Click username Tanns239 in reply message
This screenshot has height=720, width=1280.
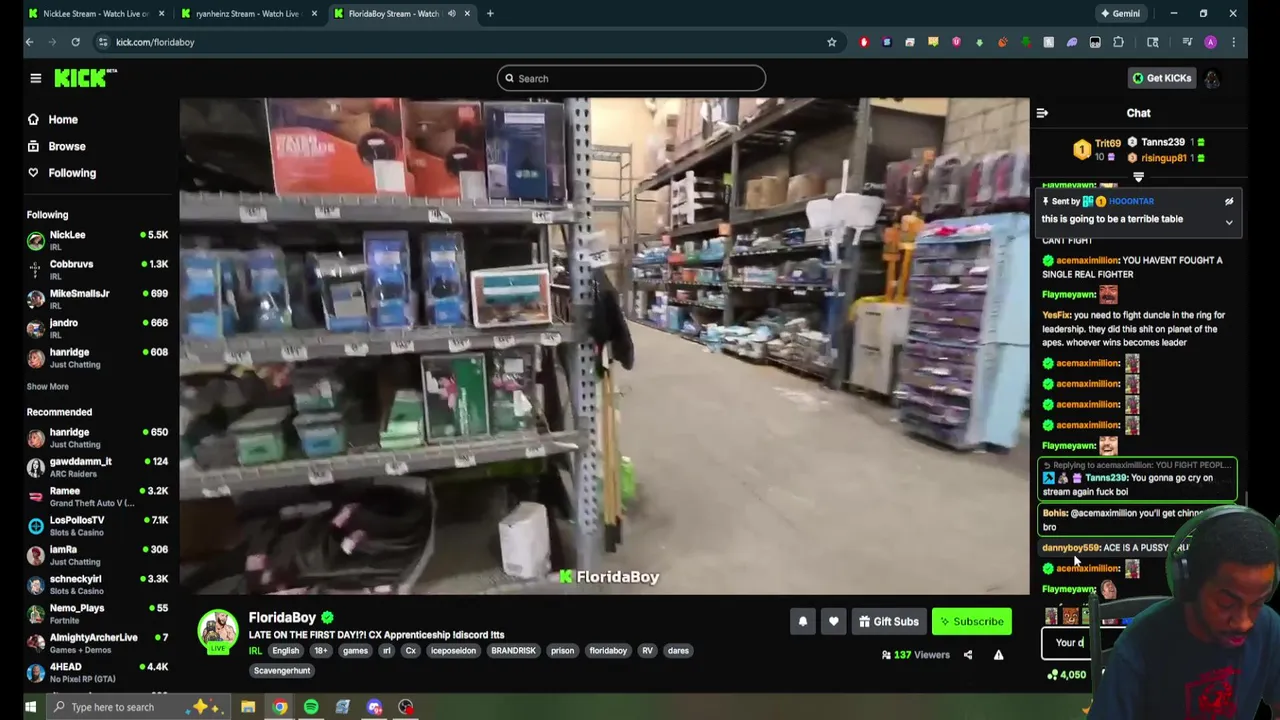tap(1106, 478)
